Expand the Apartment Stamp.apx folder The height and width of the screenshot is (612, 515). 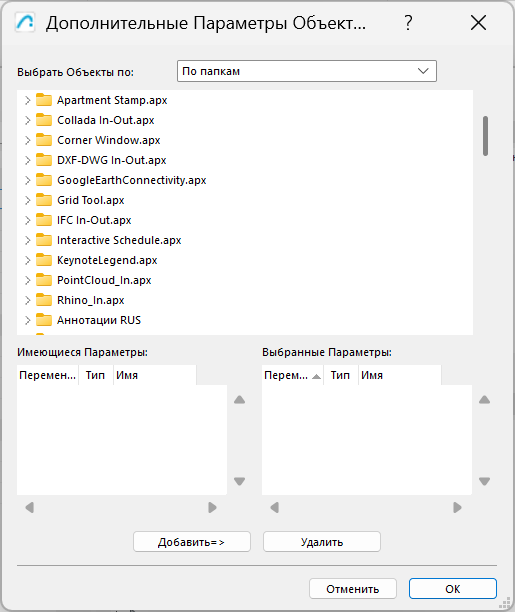(x=27, y=100)
